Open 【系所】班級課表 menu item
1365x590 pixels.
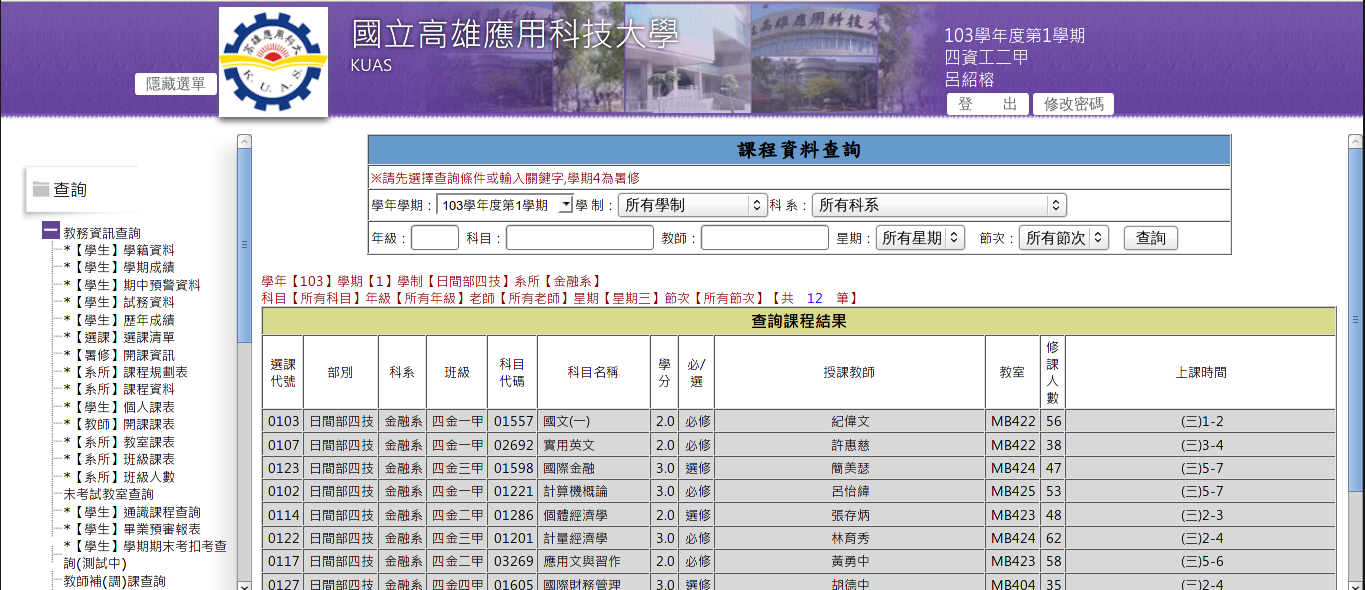click(119, 459)
